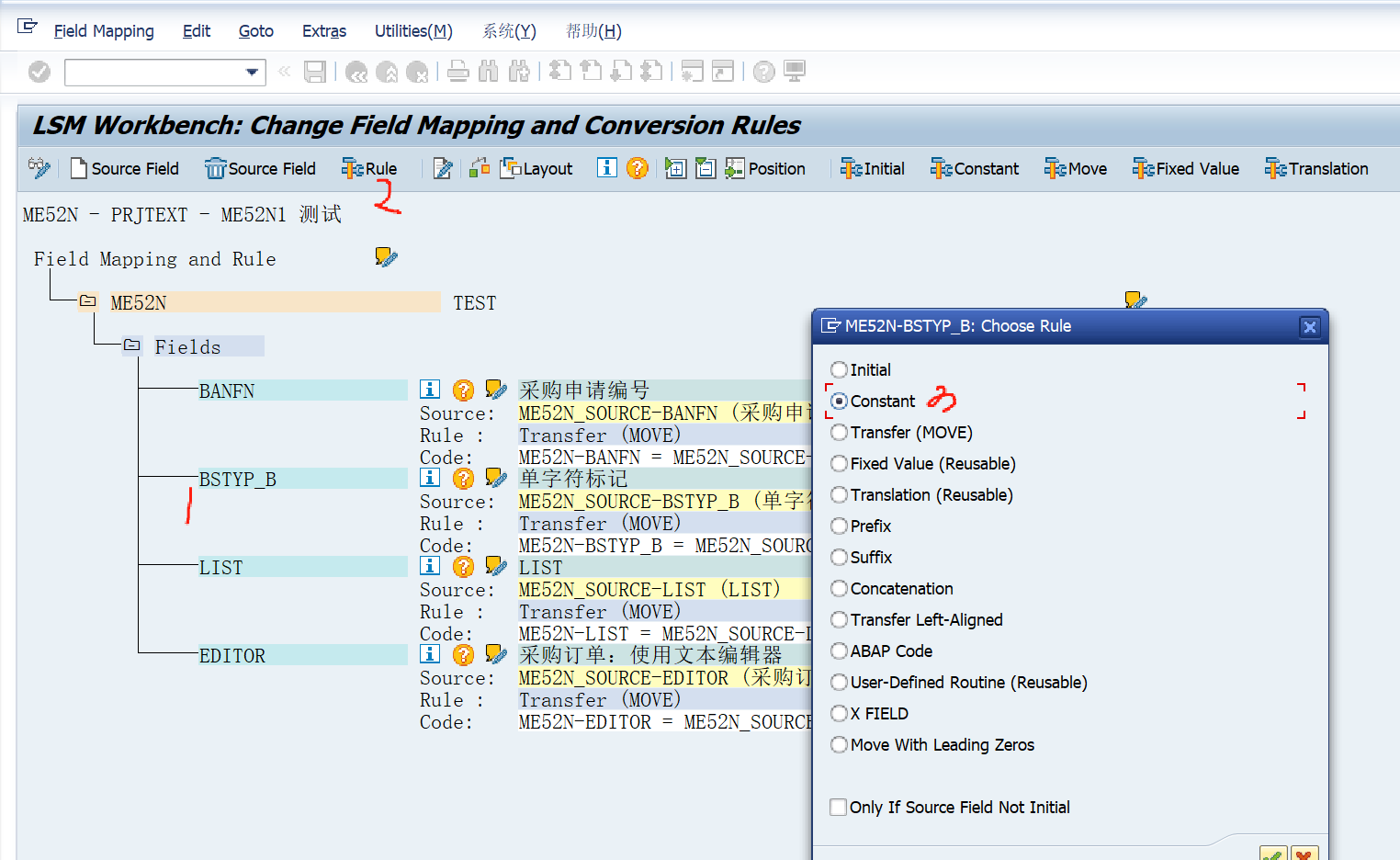
Task: Click the Print icon
Action: (458, 72)
